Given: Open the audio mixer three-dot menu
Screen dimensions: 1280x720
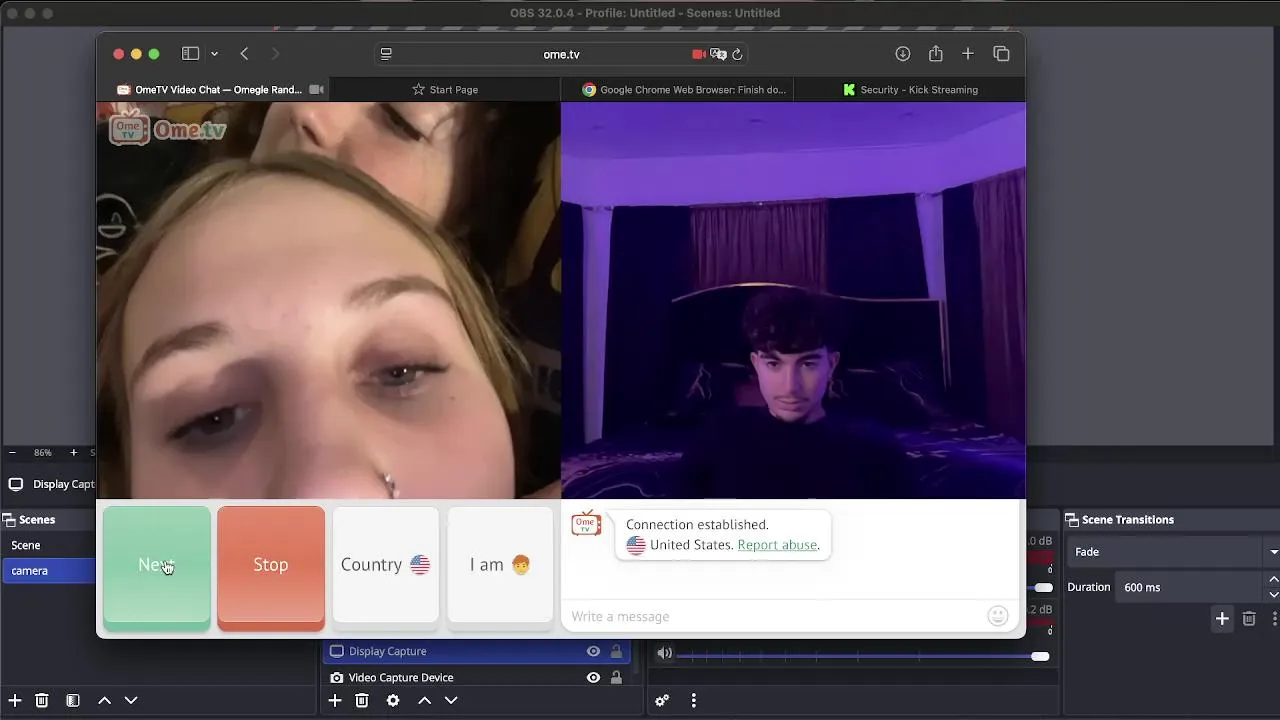Looking at the screenshot, I should pos(693,701).
